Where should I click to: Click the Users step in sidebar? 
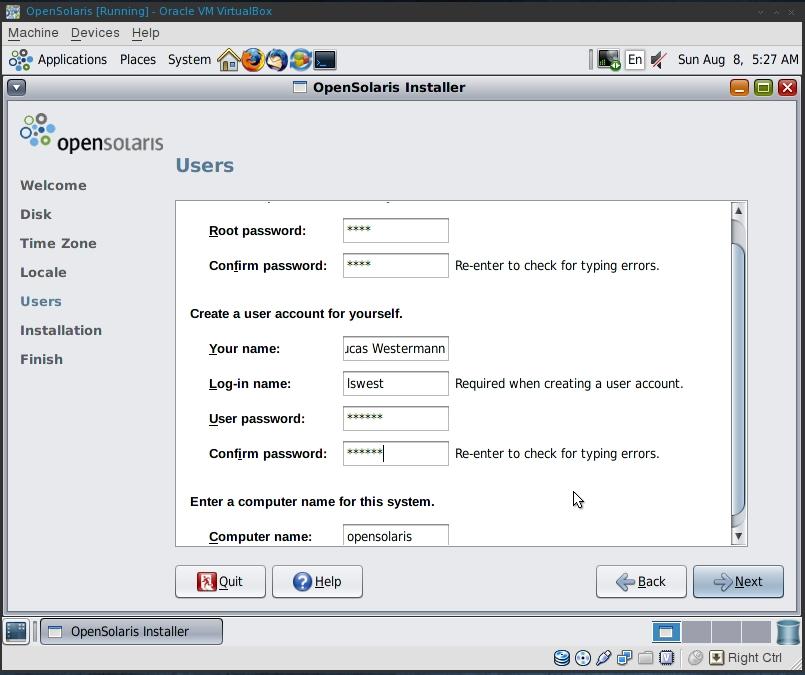pyautogui.click(x=41, y=301)
